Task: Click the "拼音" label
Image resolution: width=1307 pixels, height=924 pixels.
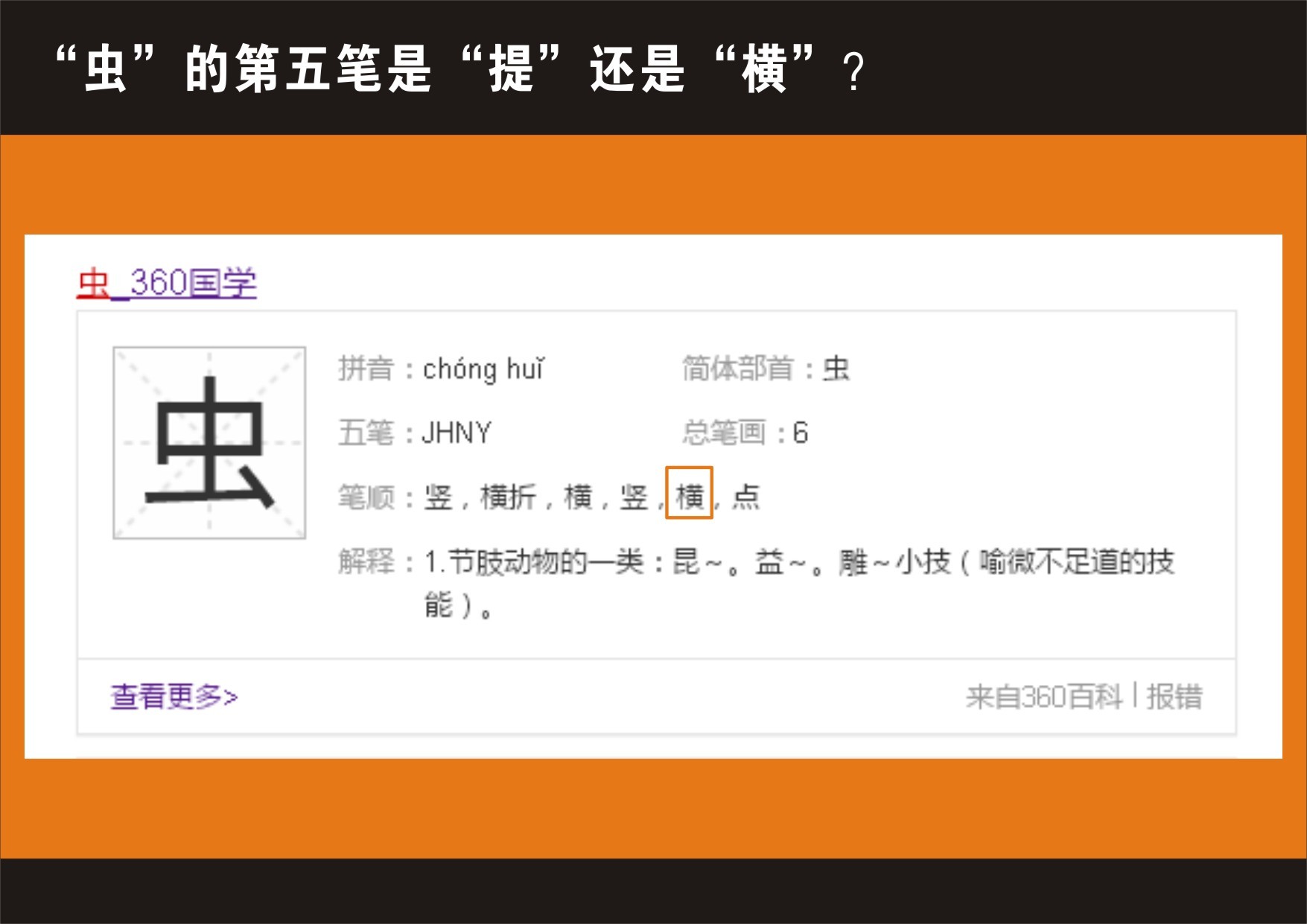Action: 366,369
